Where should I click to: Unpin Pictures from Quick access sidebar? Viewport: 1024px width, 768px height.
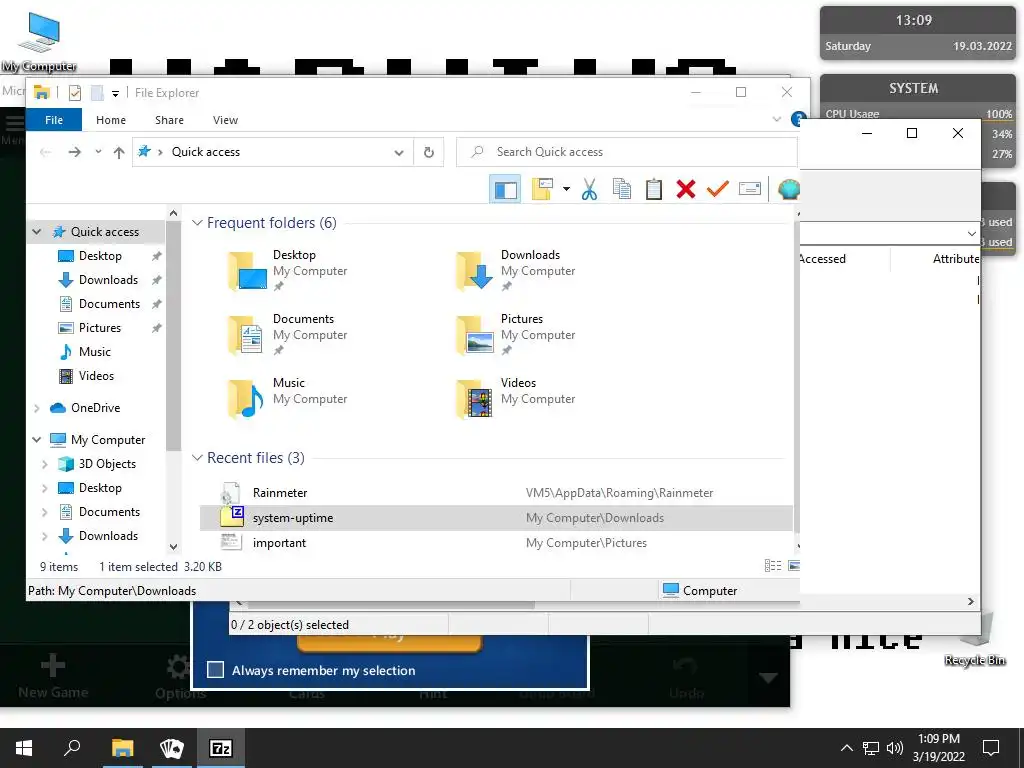[x=157, y=328]
